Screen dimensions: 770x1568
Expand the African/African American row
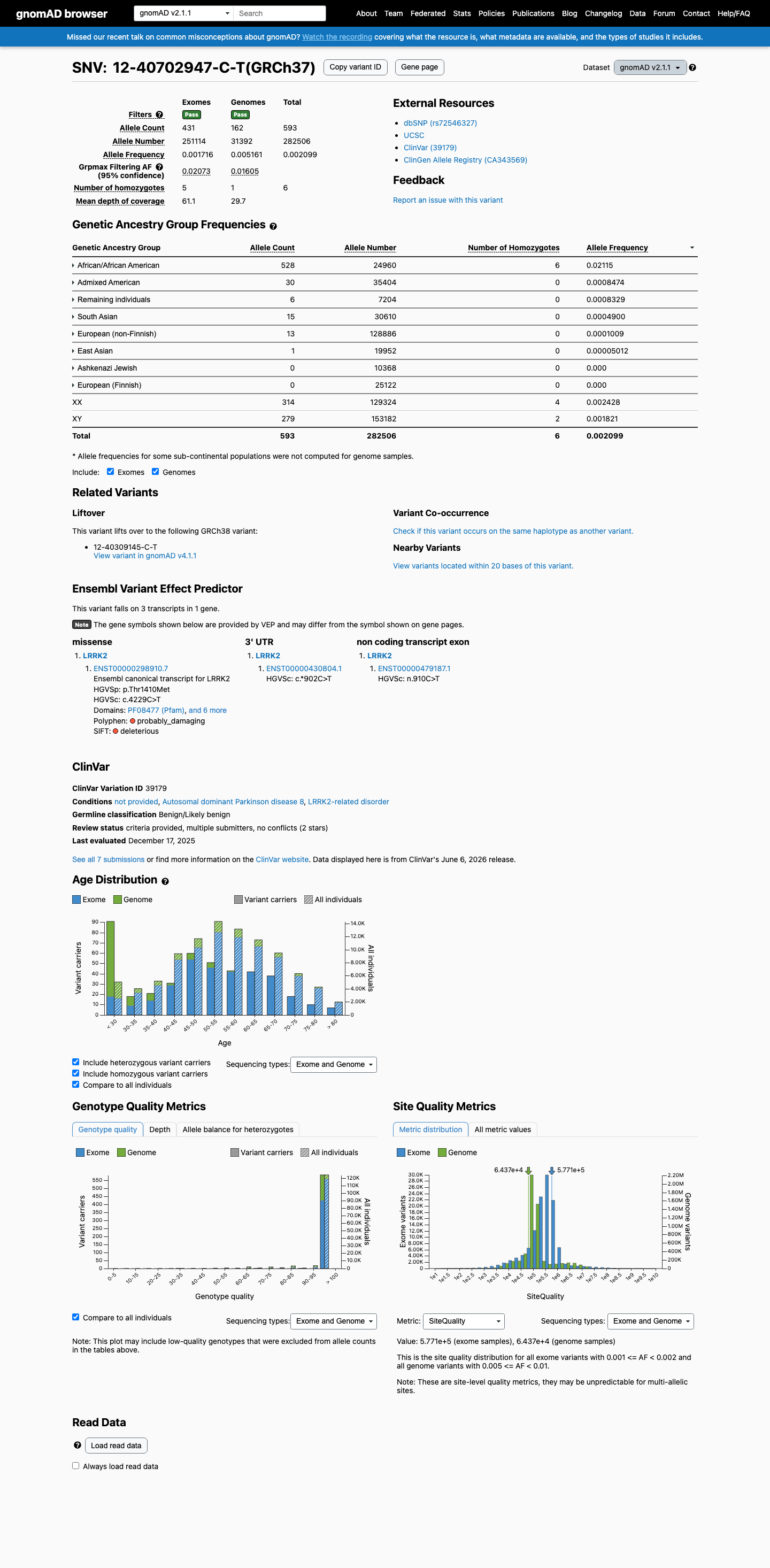(115, 265)
